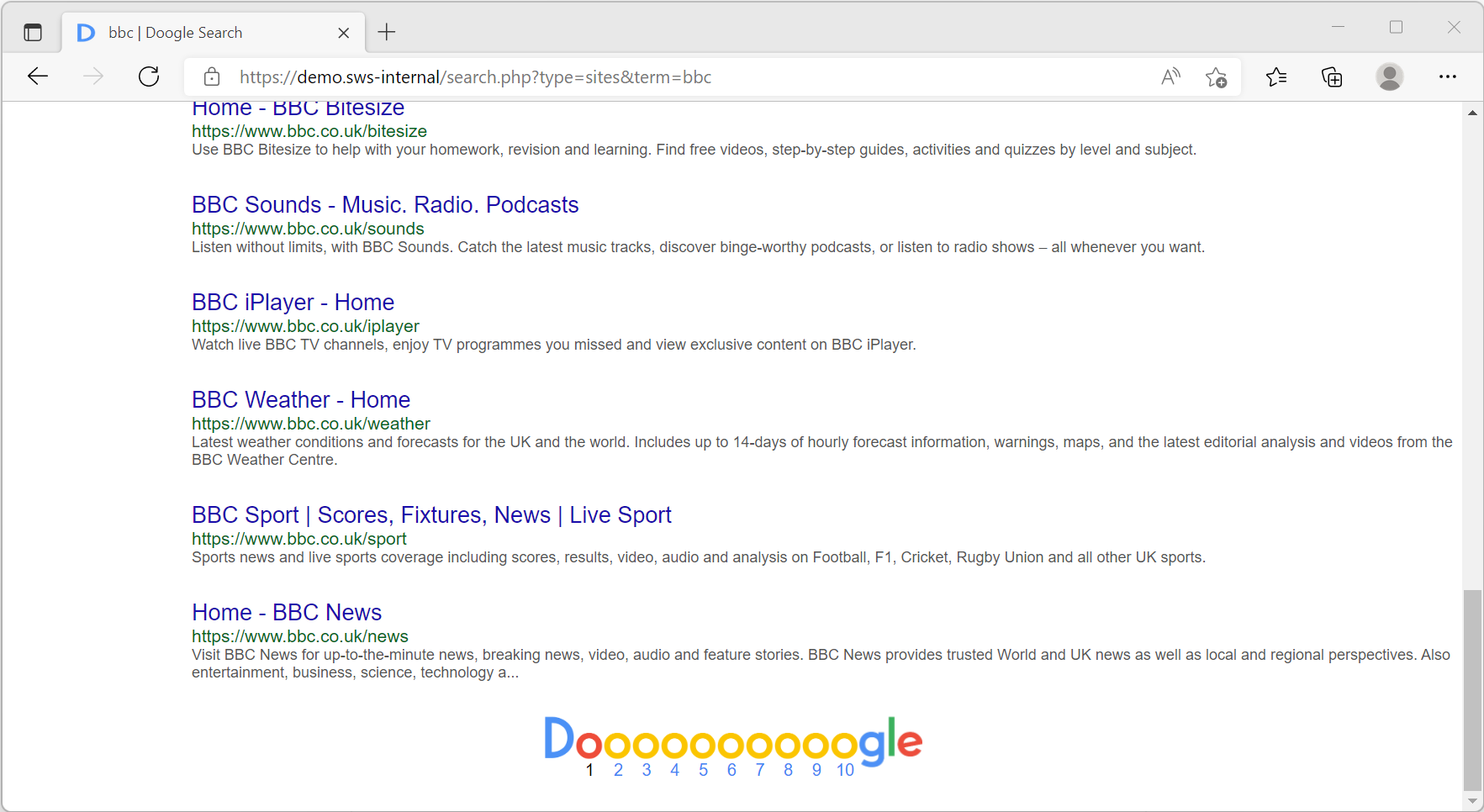Image resolution: width=1484 pixels, height=812 pixels.
Task: Click the scrollbar down arrow
Action: tap(1472, 801)
